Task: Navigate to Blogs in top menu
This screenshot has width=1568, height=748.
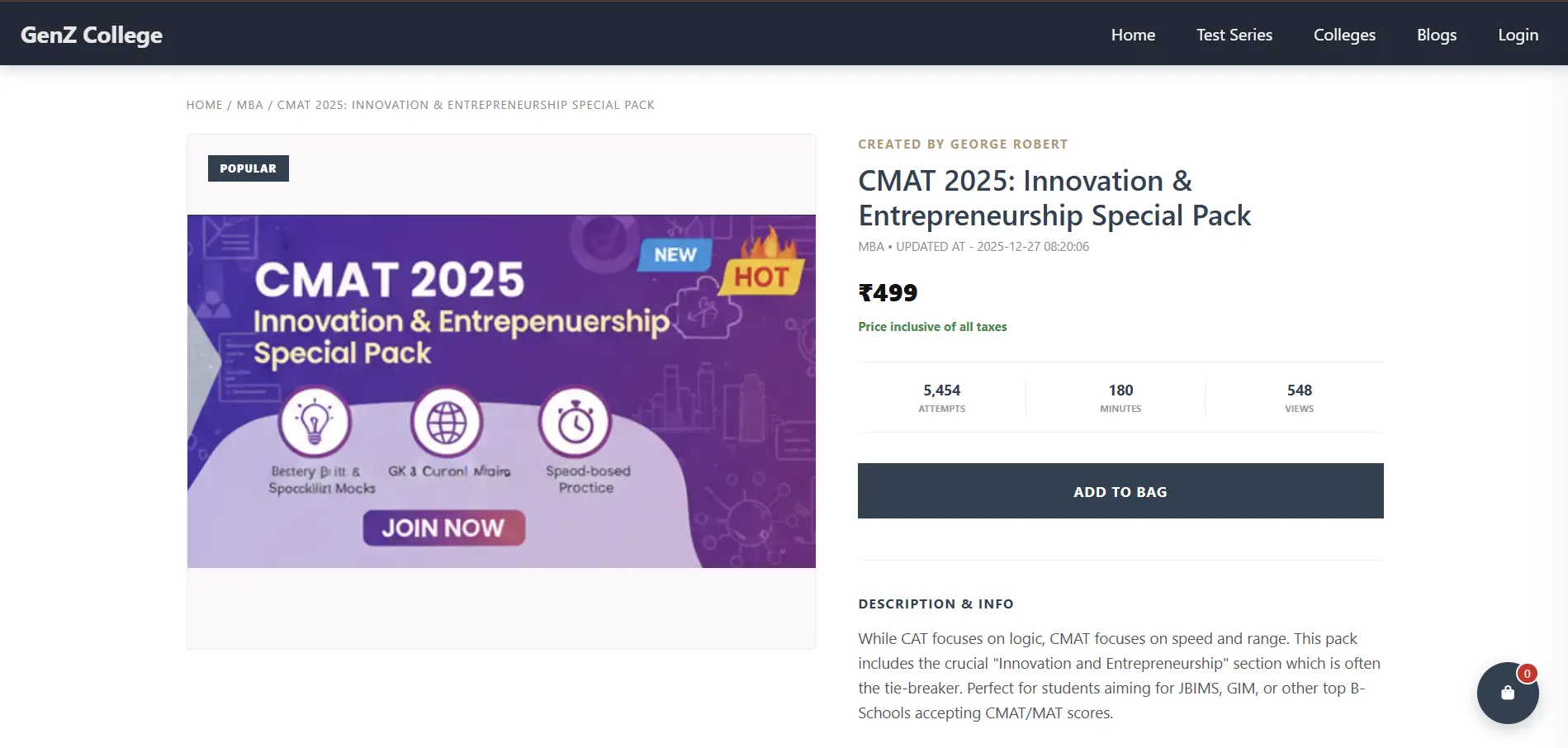Action: 1437,35
